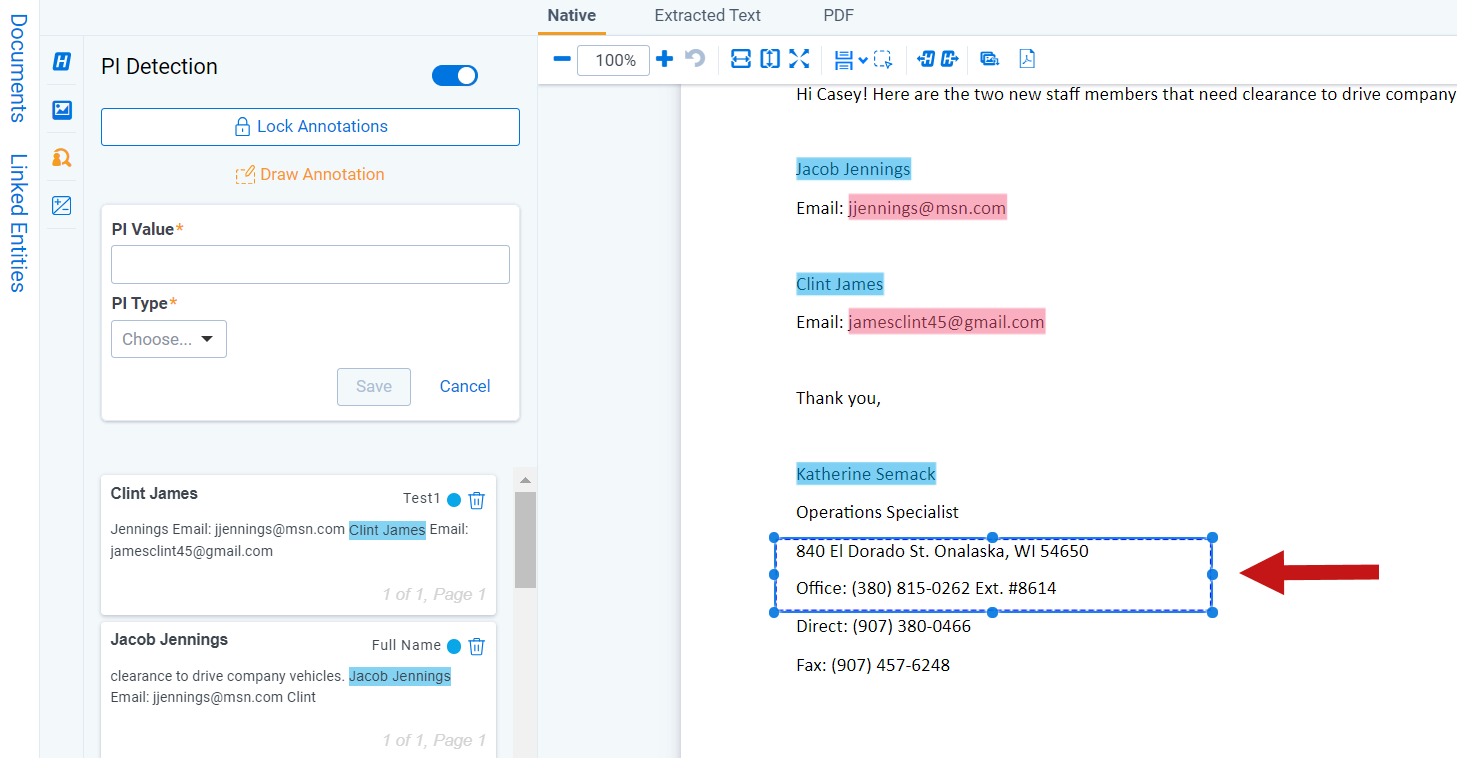Expand the PI Type Choose dropdown

[169, 339]
